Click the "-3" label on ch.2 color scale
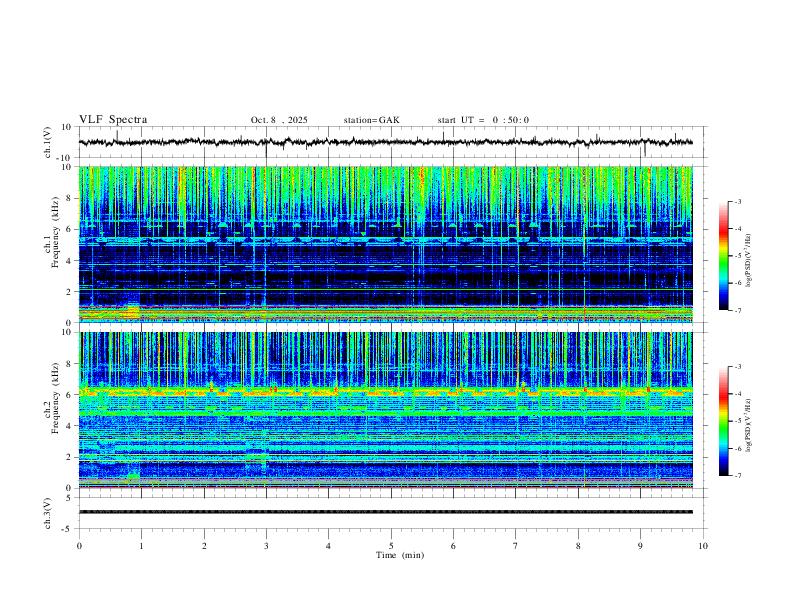This screenshot has width=792, height=612. click(738, 367)
